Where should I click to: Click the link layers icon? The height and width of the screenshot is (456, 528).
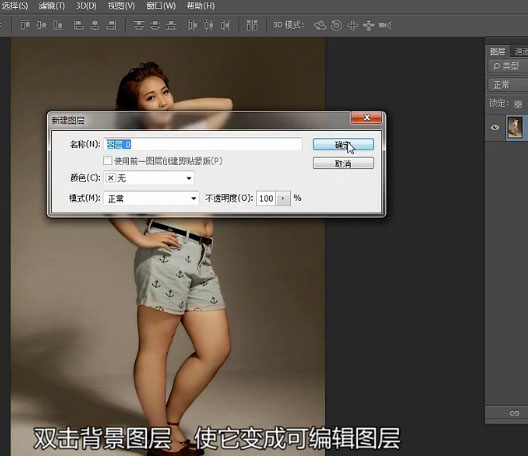[514, 413]
